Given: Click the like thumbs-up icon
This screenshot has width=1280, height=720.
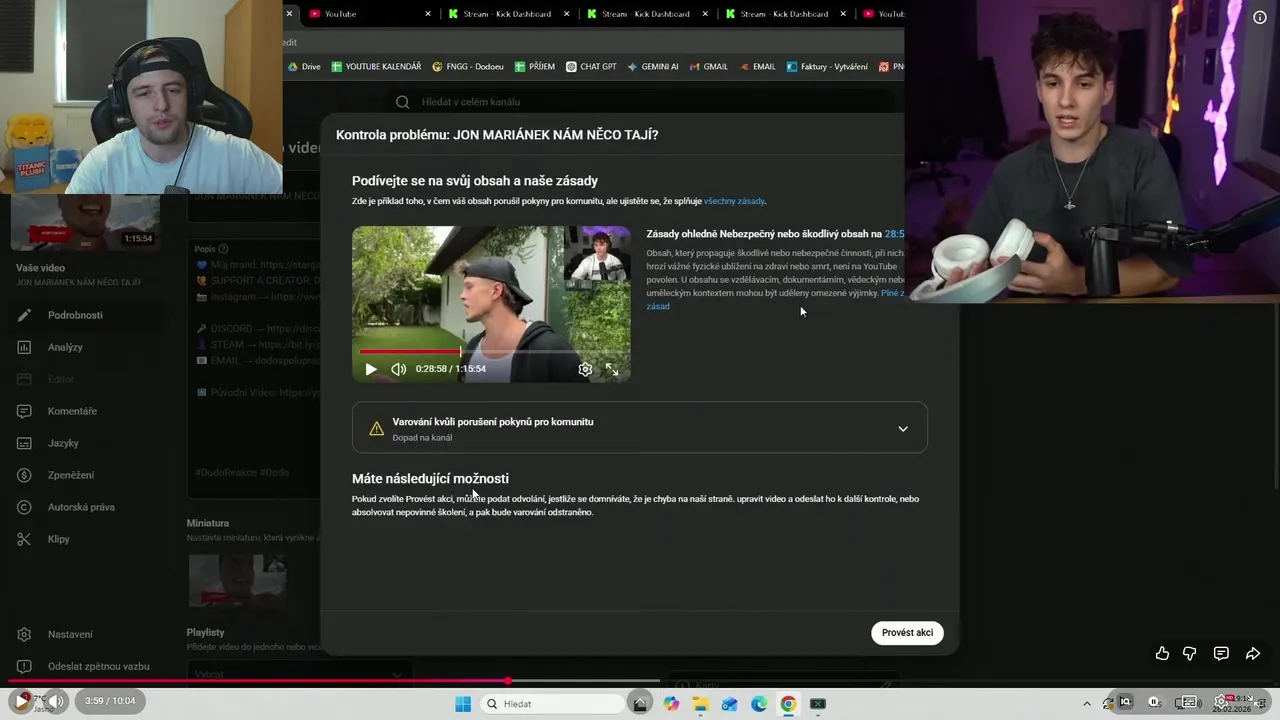Looking at the screenshot, I should [1162, 653].
